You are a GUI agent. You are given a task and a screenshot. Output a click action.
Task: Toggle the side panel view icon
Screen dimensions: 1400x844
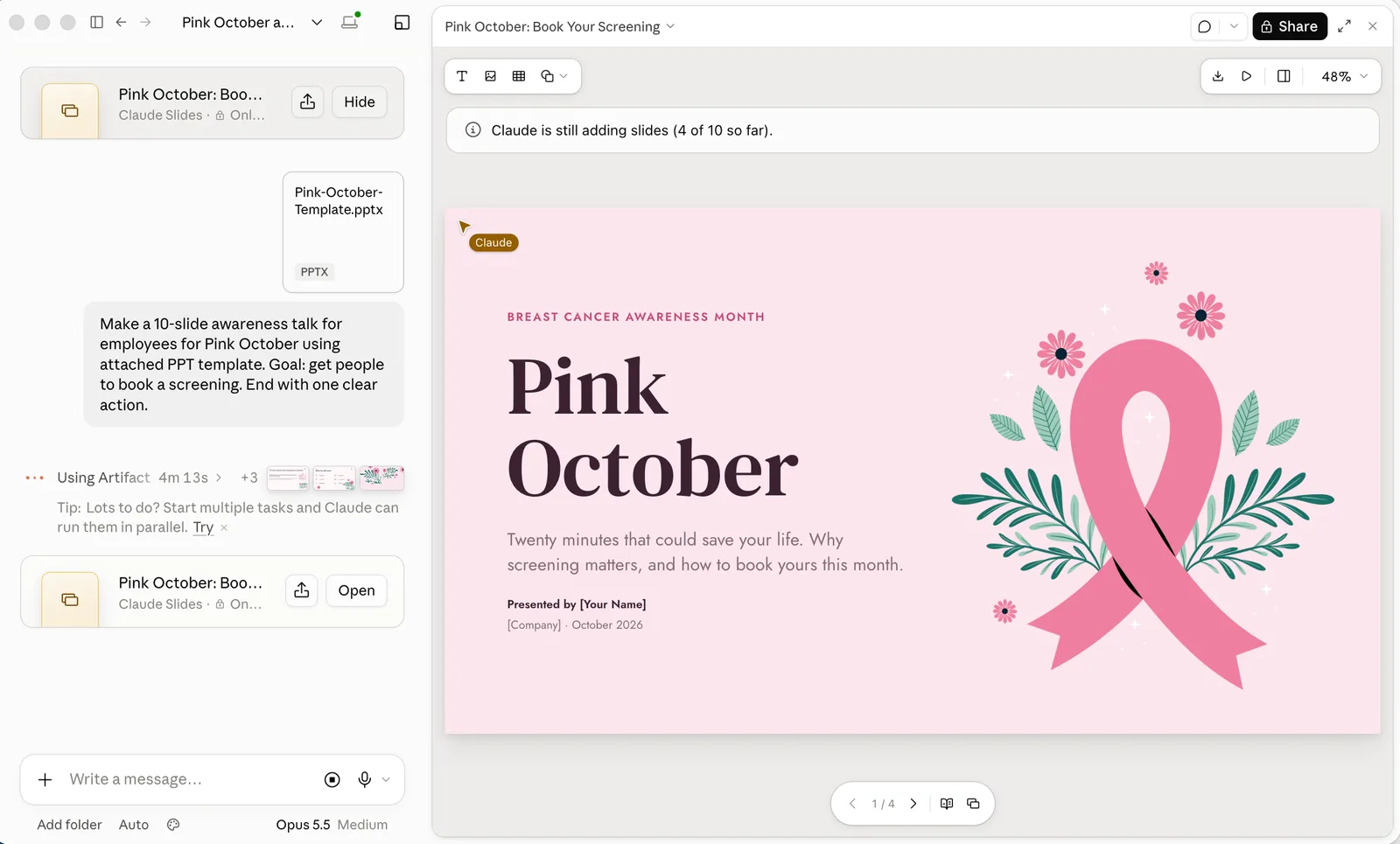click(1284, 76)
